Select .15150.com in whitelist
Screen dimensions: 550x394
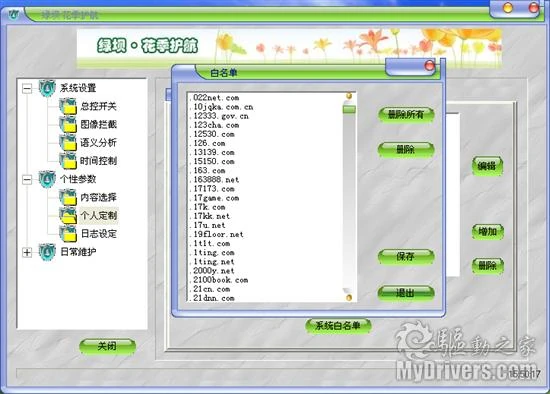[212, 161]
